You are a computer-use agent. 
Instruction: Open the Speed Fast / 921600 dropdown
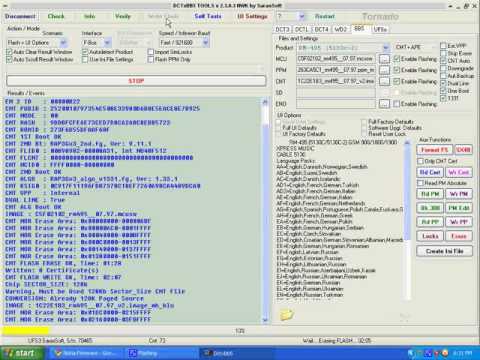[x=184, y=43]
